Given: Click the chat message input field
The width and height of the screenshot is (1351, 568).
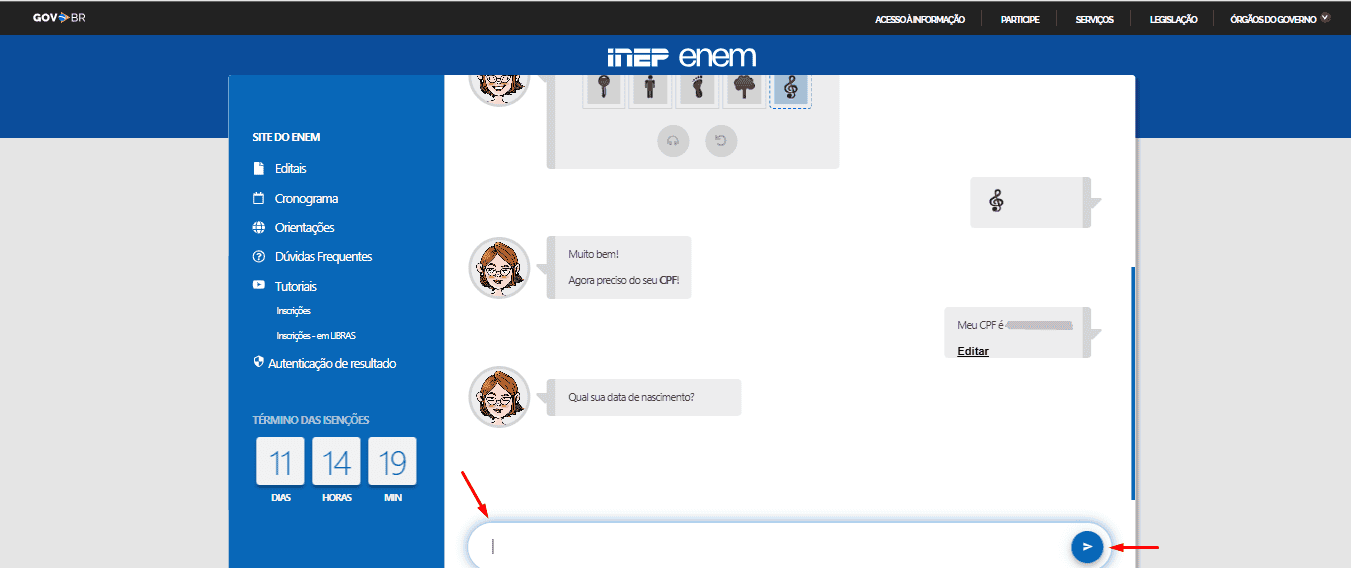Looking at the screenshot, I should point(770,546).
